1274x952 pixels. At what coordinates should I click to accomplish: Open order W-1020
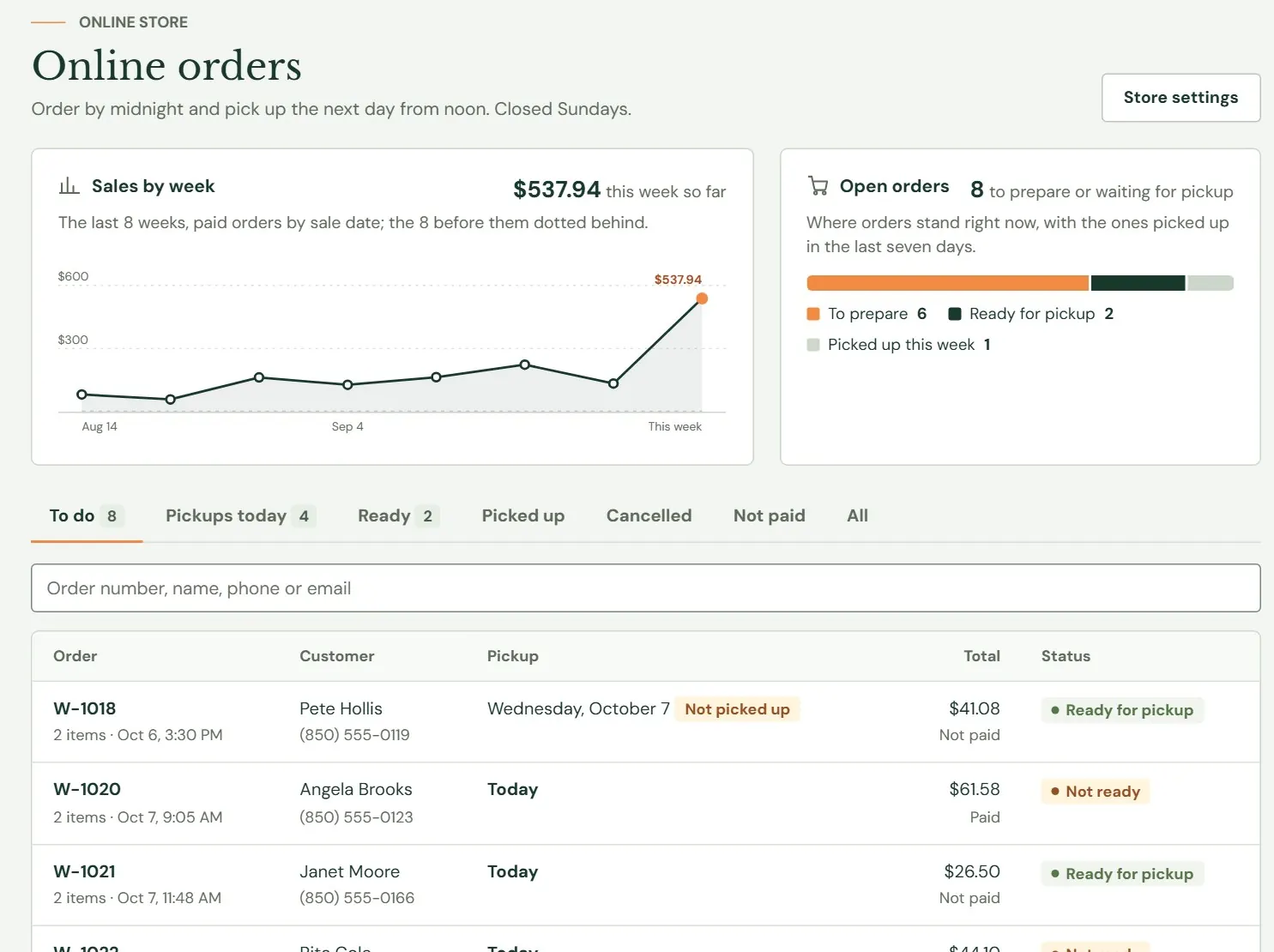(x=88, y=790)
